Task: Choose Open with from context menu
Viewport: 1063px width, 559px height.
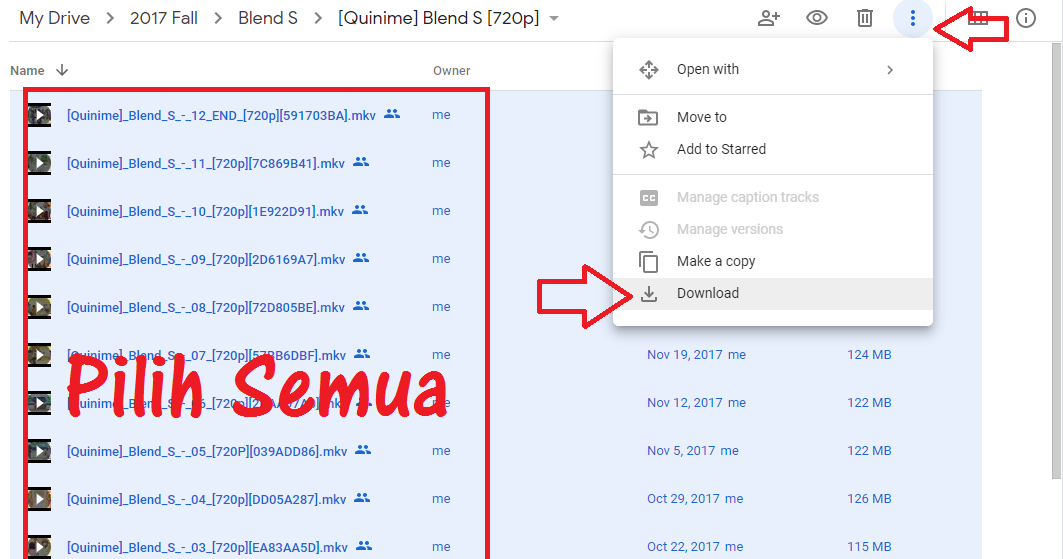Action: 773,69
